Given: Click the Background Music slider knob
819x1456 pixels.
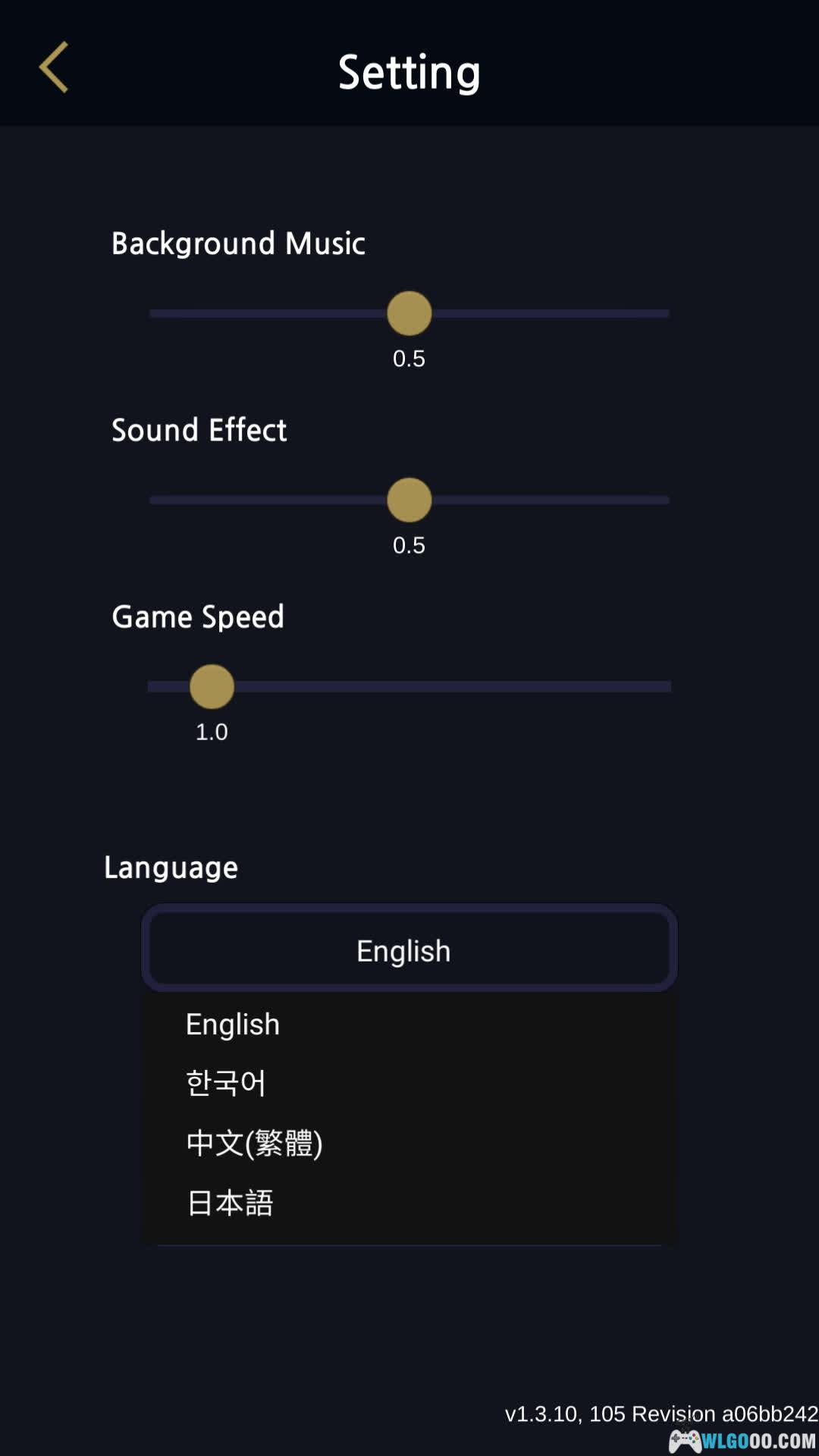Looking at the screenshot, I should 409,313.
